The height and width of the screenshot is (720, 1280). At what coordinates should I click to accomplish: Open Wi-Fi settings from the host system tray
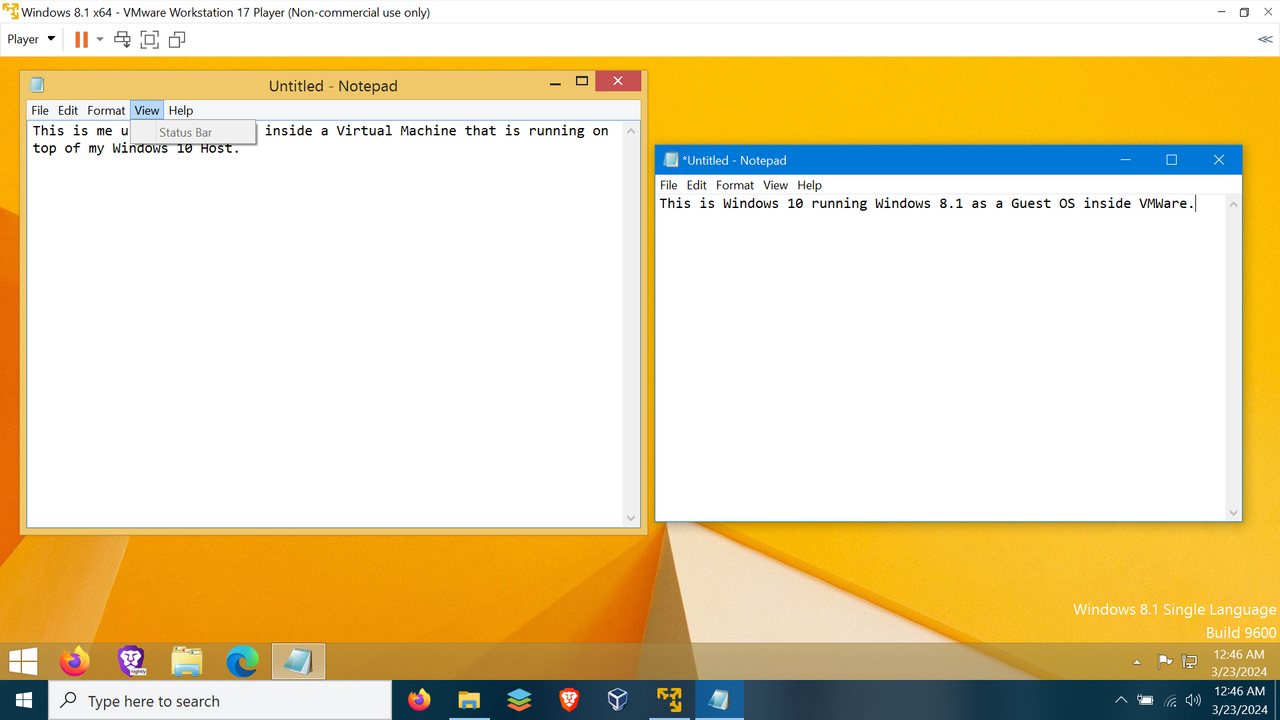click(1170, 701)
